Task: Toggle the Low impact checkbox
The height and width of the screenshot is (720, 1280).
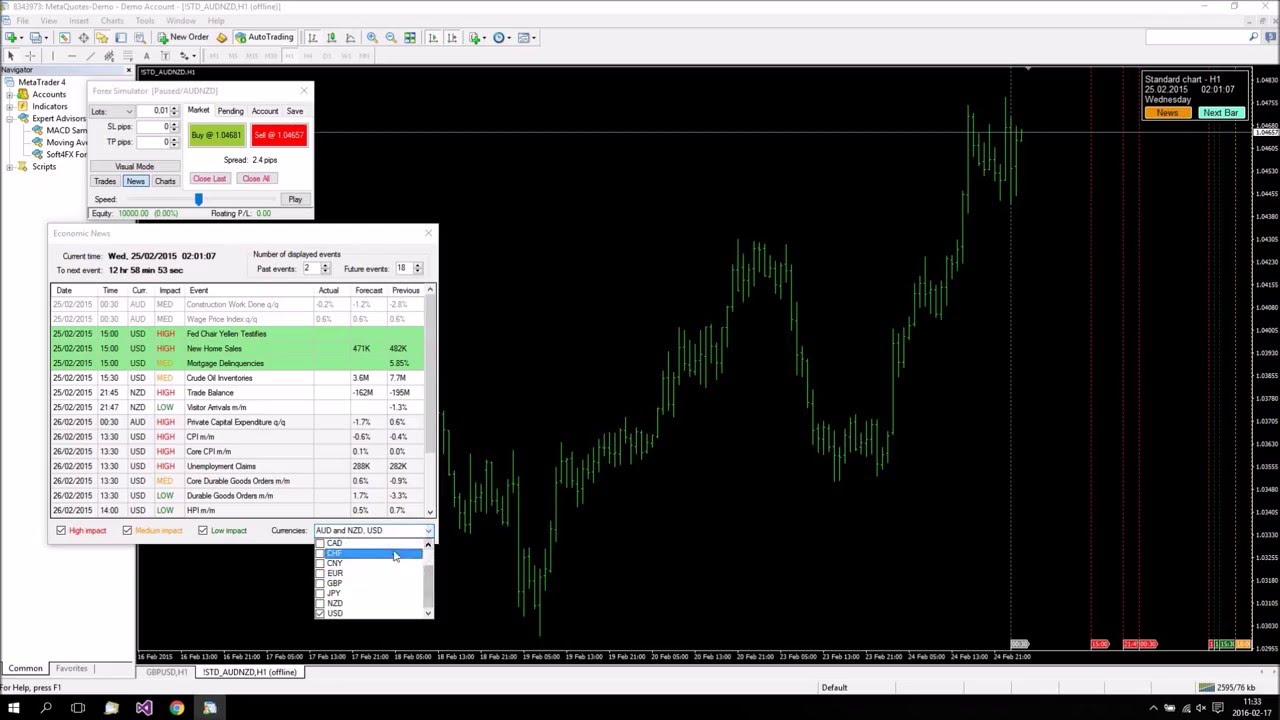Action: (203, 530)
